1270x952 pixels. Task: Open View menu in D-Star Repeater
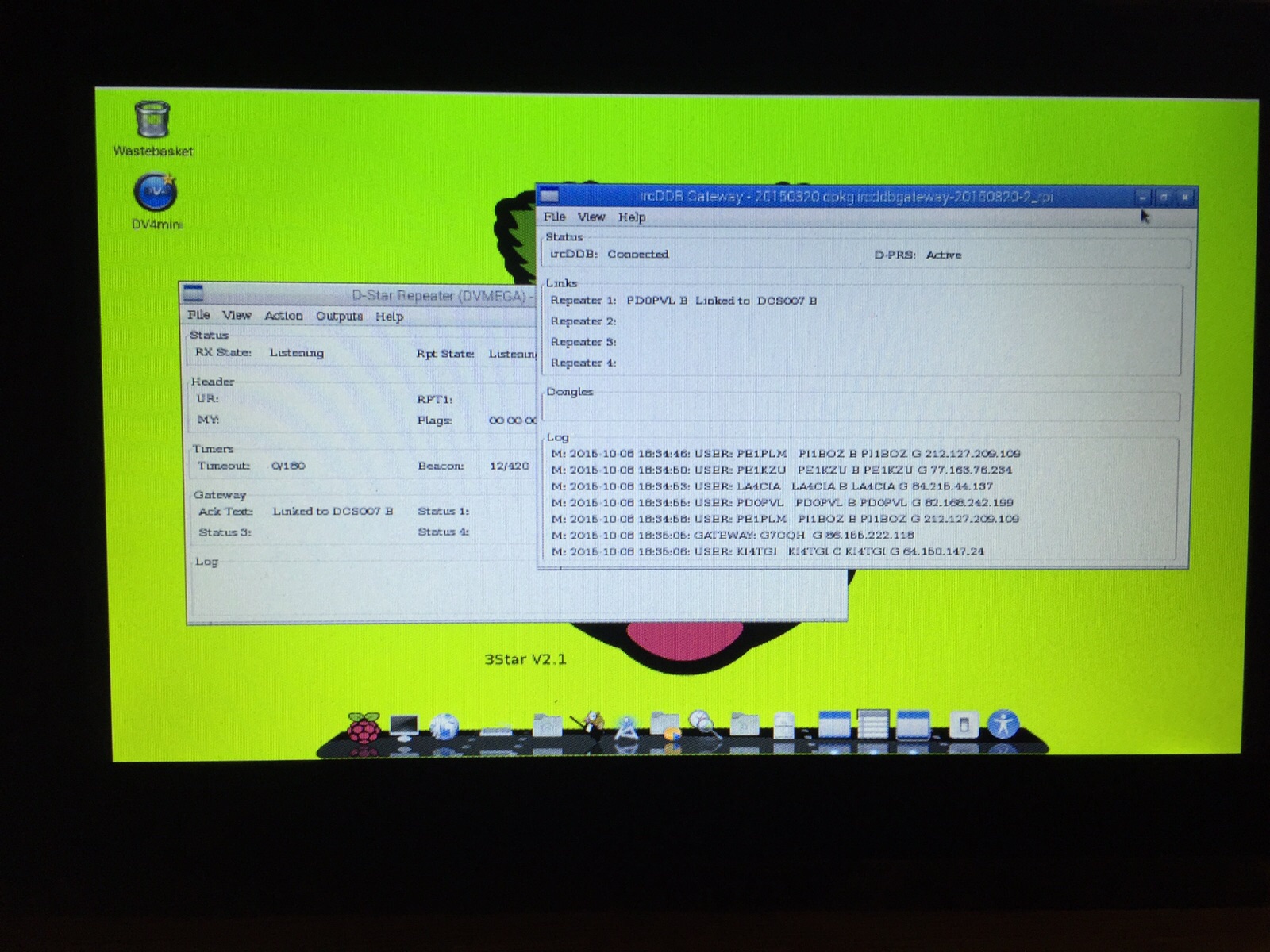point(237,315)
